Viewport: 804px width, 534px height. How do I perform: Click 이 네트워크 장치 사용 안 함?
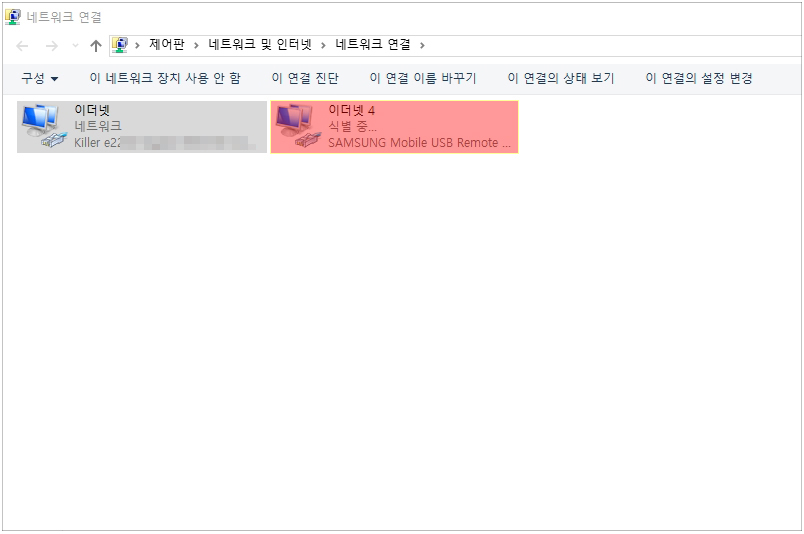(165, 78)
